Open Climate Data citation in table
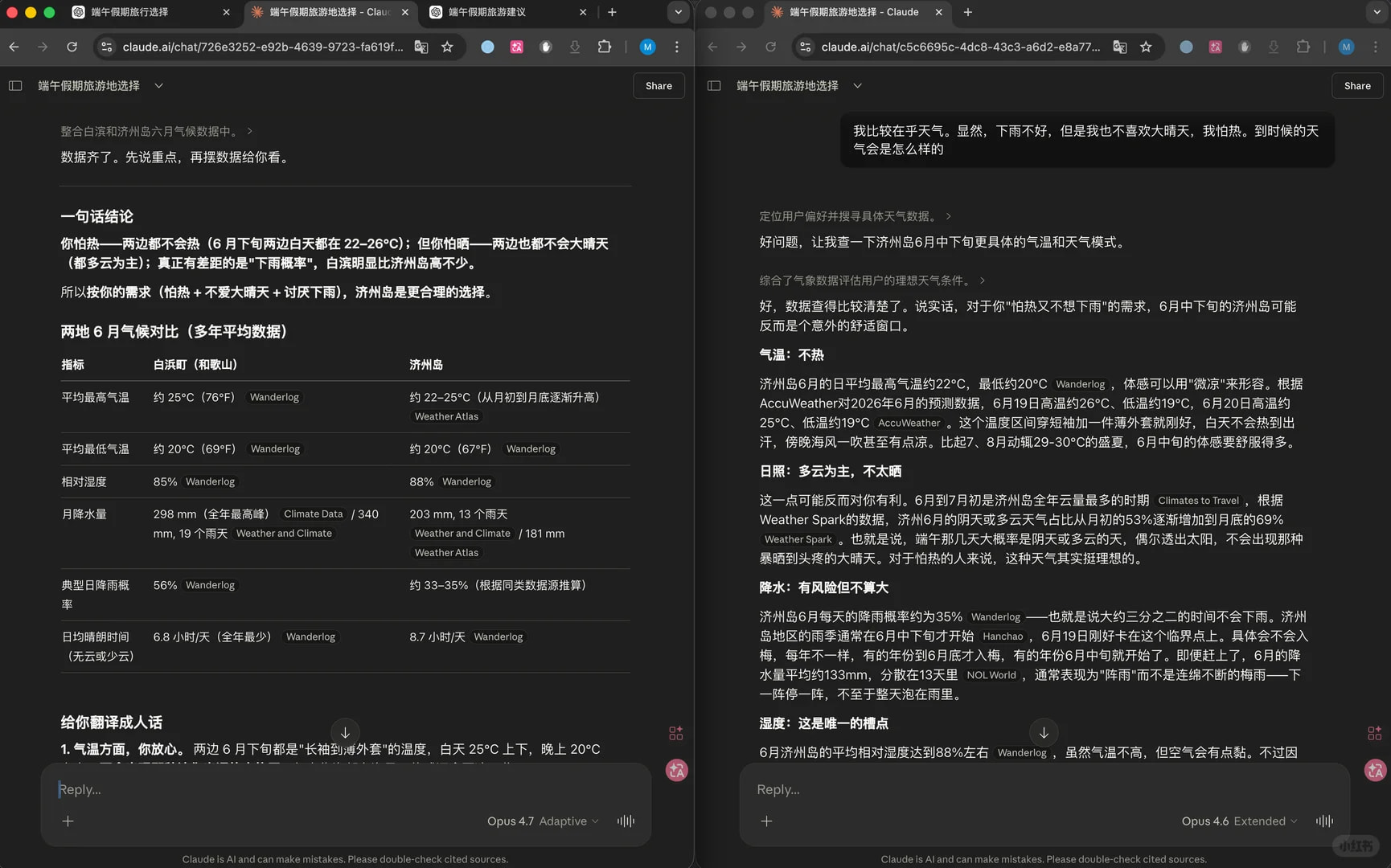Image resolution: width=1391 pixels, height=868 pixels. tap(313, 514)
